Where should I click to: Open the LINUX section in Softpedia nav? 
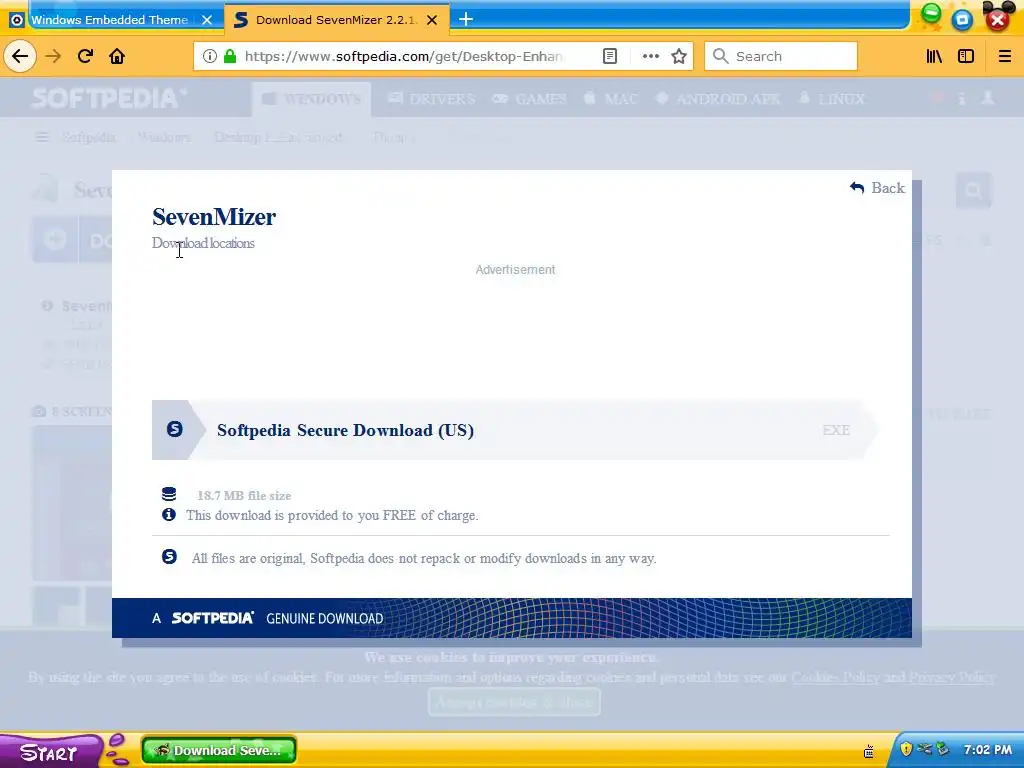[832, 99]
